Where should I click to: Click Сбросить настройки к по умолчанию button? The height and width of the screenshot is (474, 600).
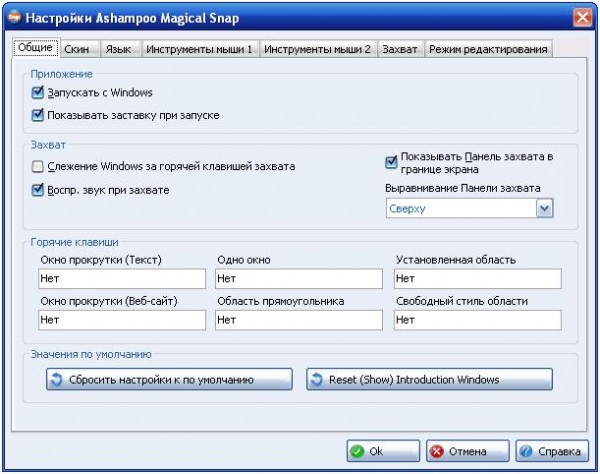coord(169,380)
